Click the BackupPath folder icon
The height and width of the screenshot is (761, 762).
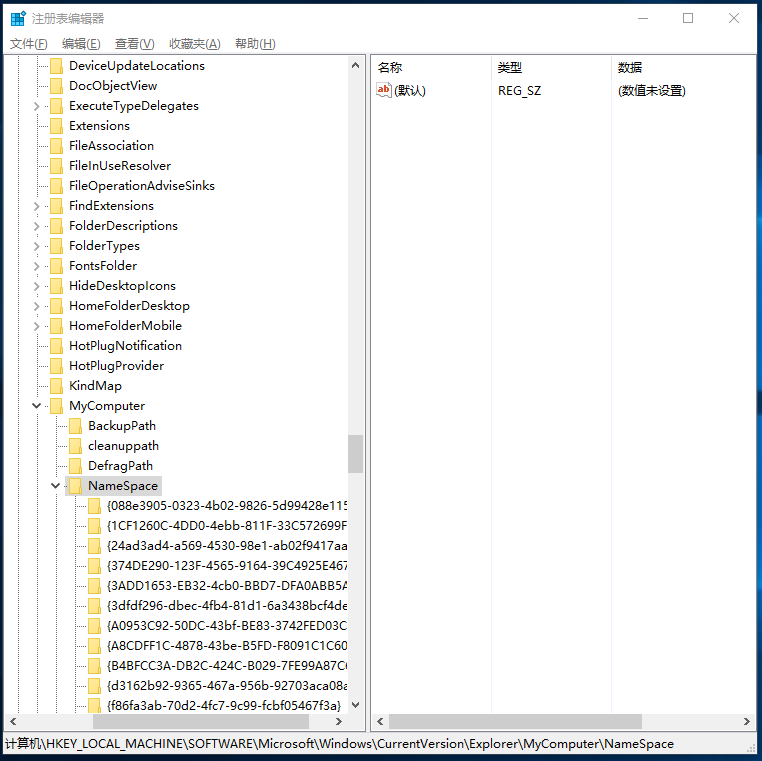pos(75,426)
